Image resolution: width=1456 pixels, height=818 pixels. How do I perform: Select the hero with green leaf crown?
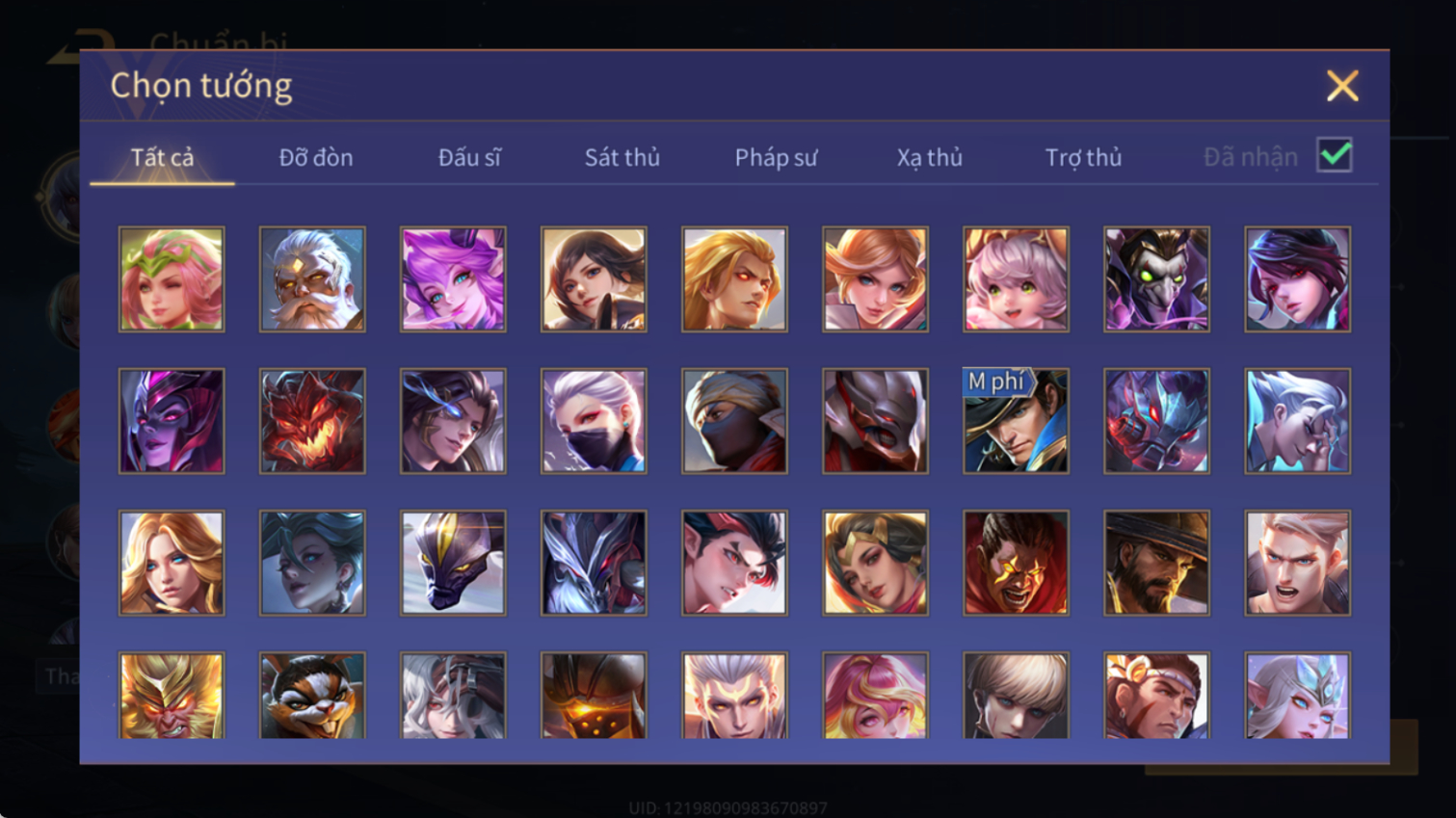point(172,279)
